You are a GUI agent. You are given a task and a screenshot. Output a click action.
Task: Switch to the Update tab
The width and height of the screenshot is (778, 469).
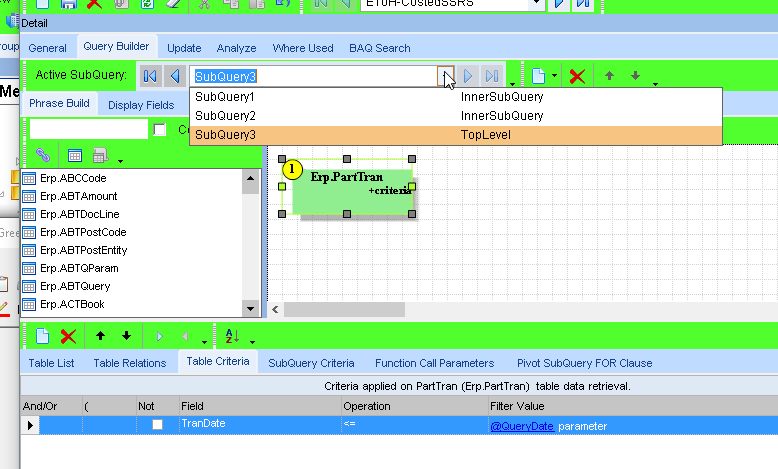184,48
